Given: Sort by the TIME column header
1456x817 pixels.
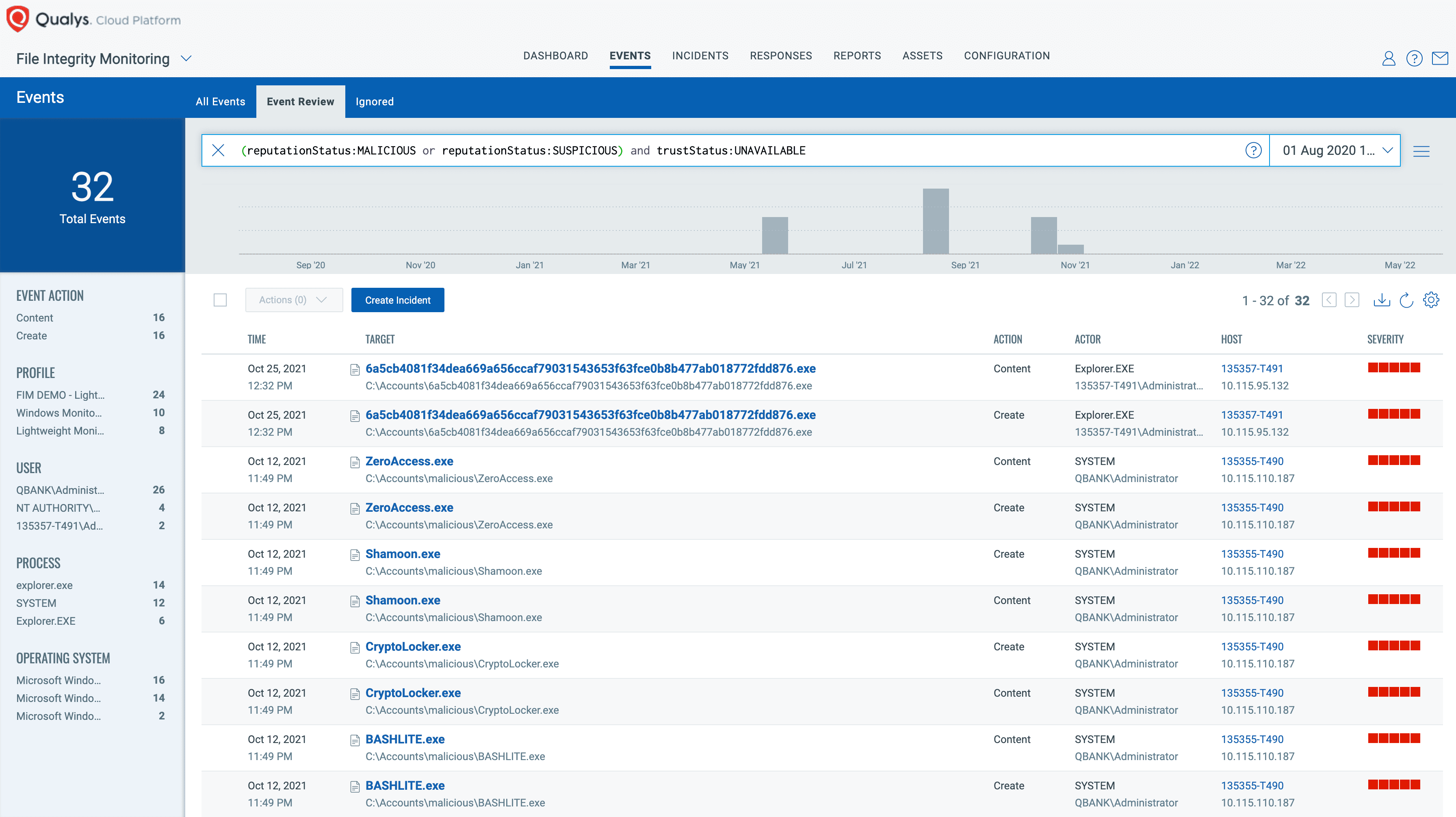Looking at the screenshot, I should tap(257, 339).
